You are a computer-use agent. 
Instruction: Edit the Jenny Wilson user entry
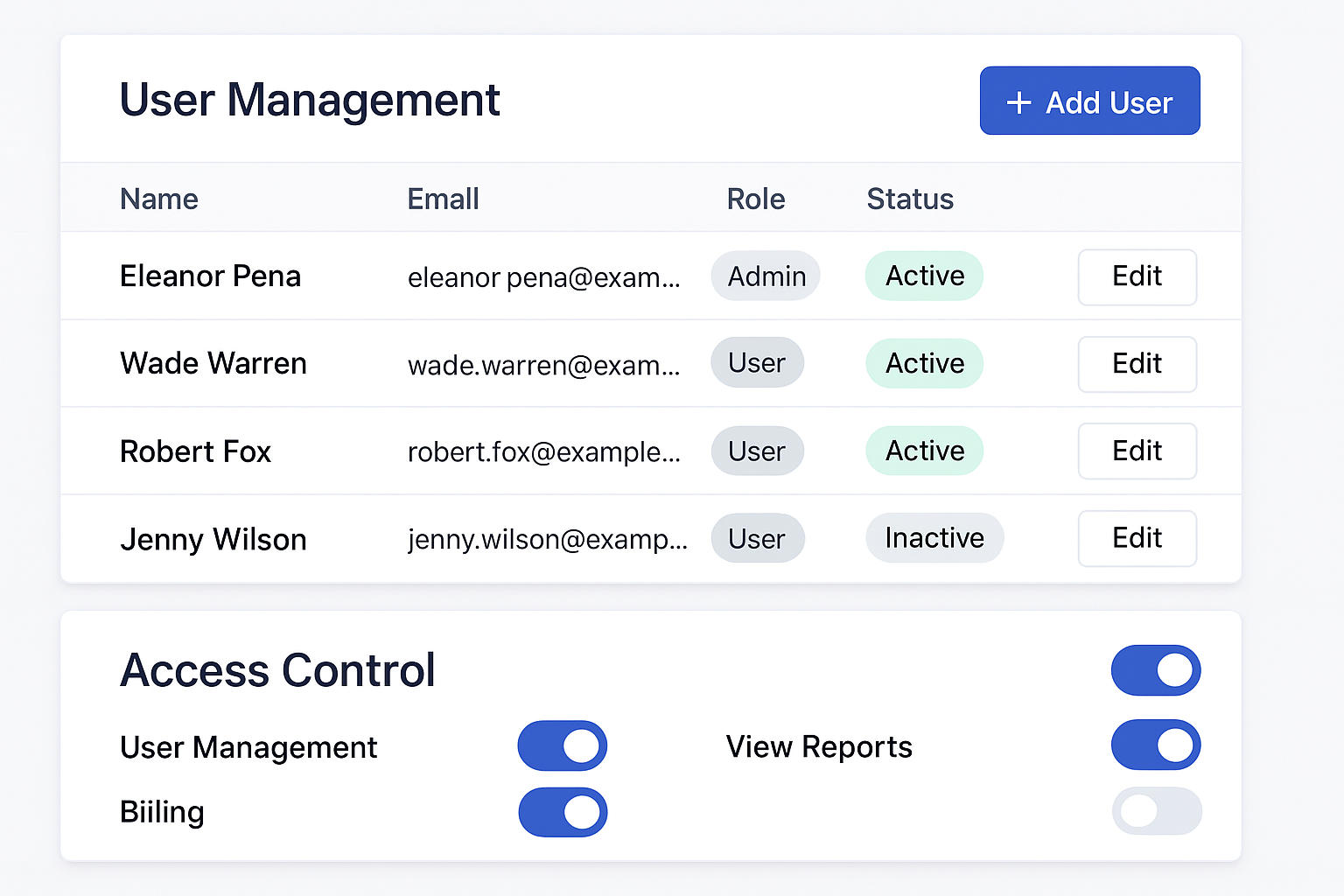[x=1137, y=538]
